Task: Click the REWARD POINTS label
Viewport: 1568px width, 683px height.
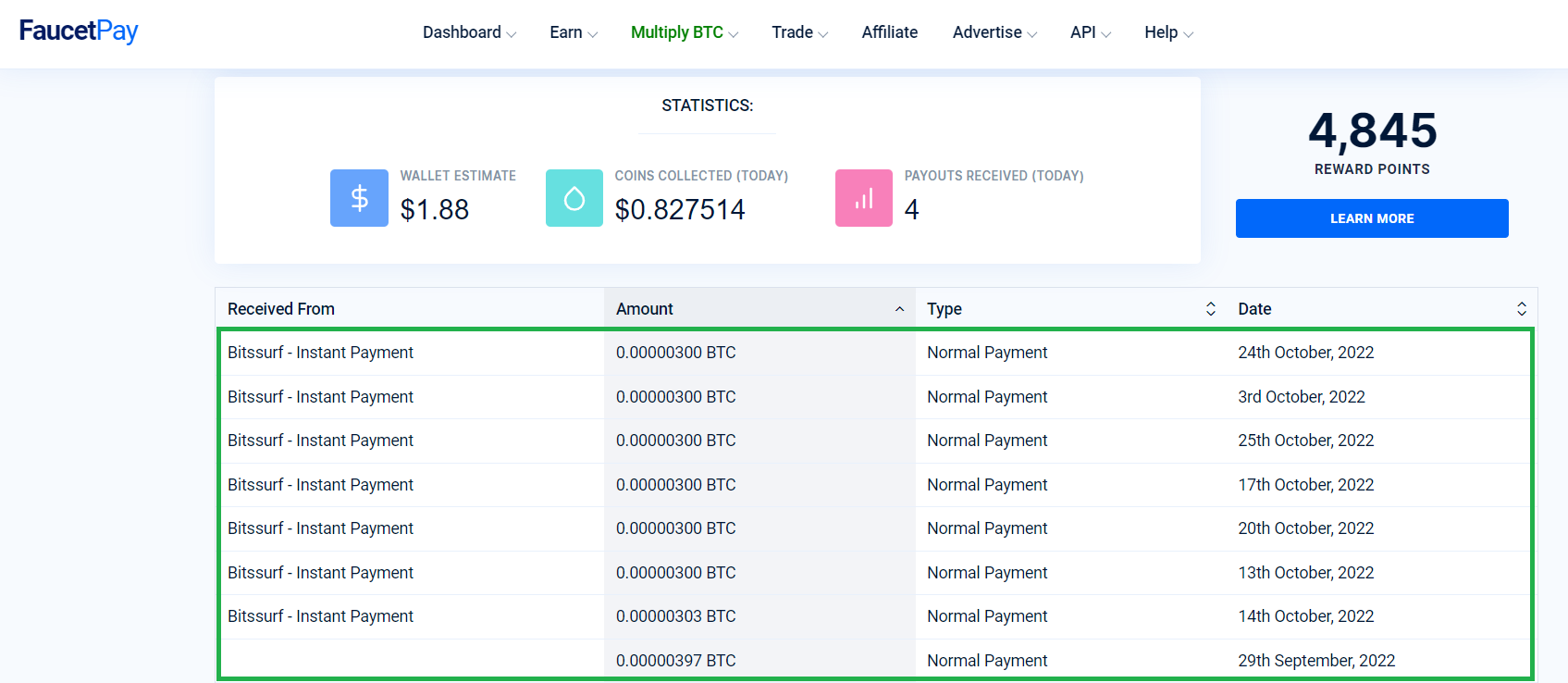Action: click(1372, 169)
